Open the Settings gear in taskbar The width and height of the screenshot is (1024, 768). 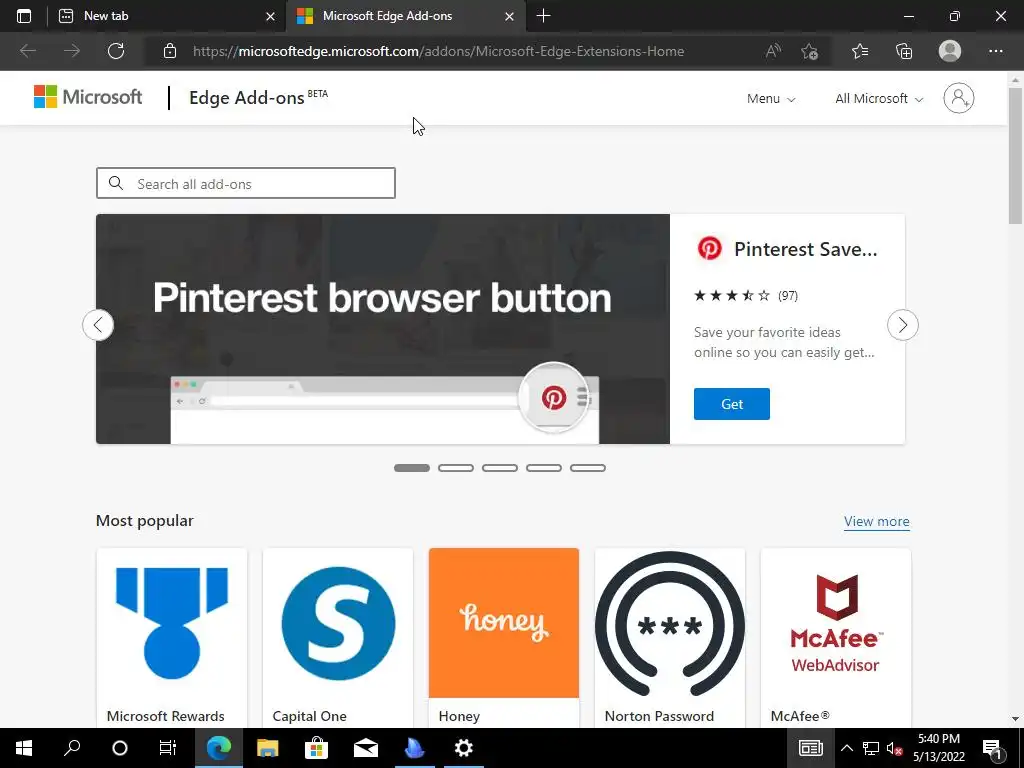(x=464, y=748)
